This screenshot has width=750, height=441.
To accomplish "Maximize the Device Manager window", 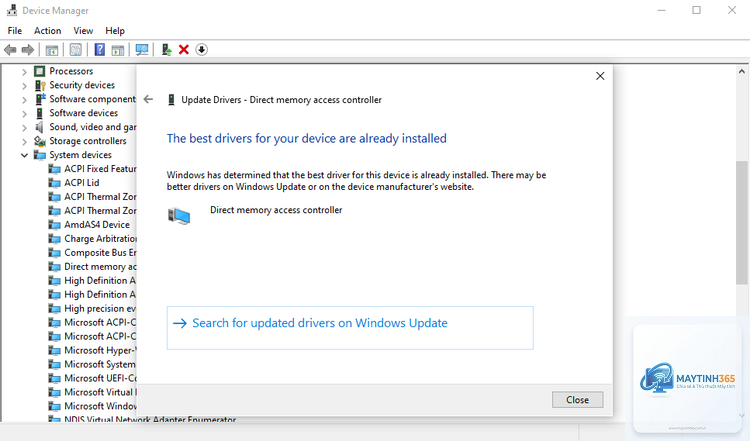I will [x=696, y=10].
